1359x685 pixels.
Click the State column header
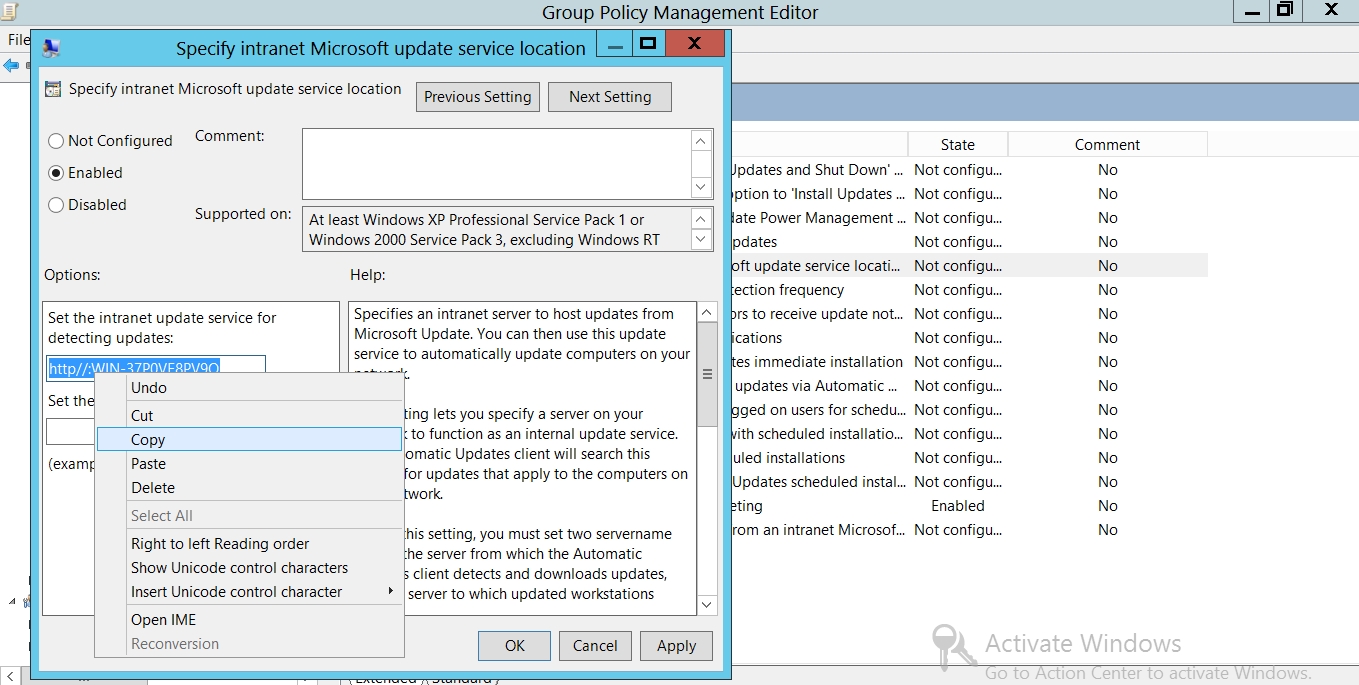[957, 145]
